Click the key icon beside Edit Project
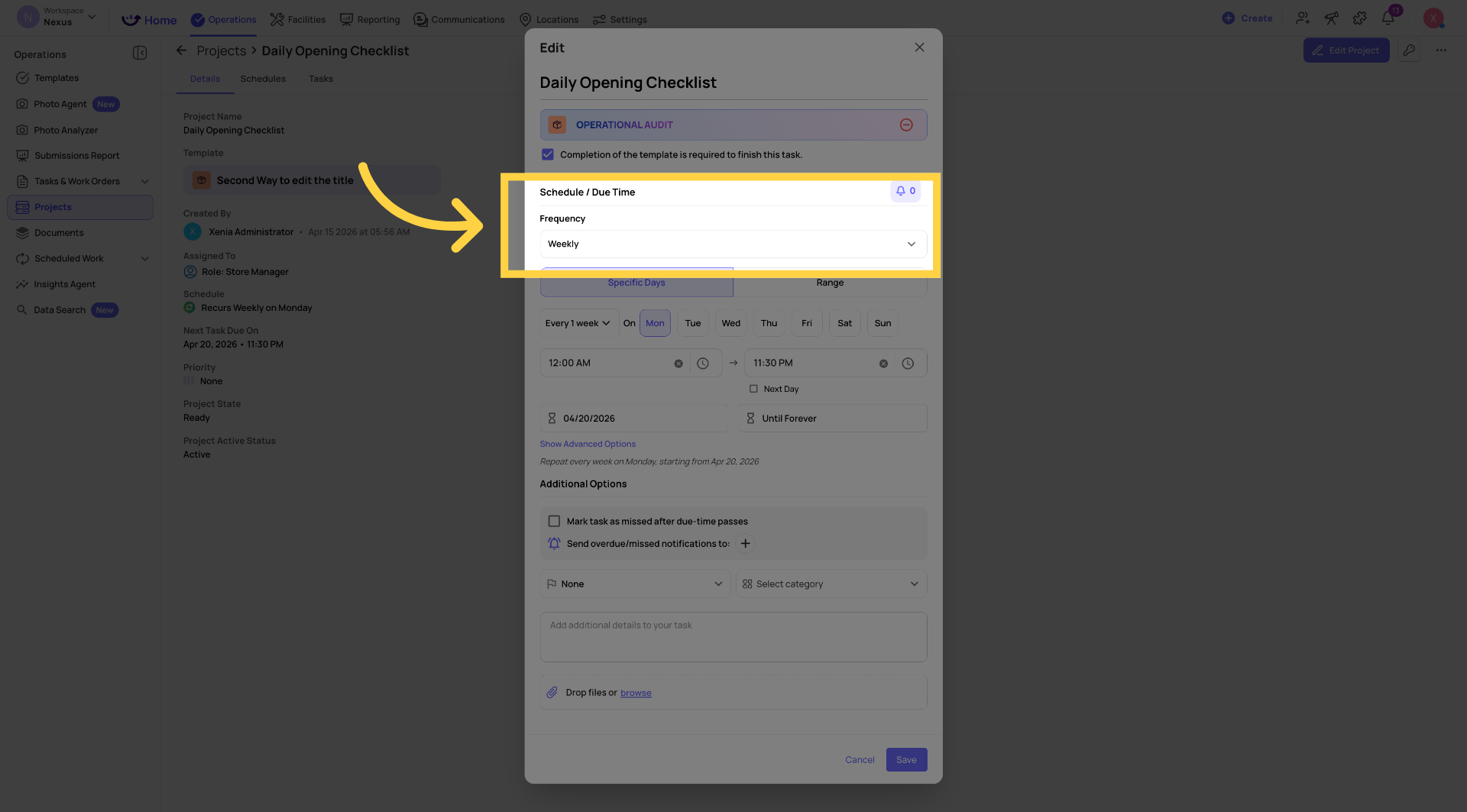 tap(1409, 50)
